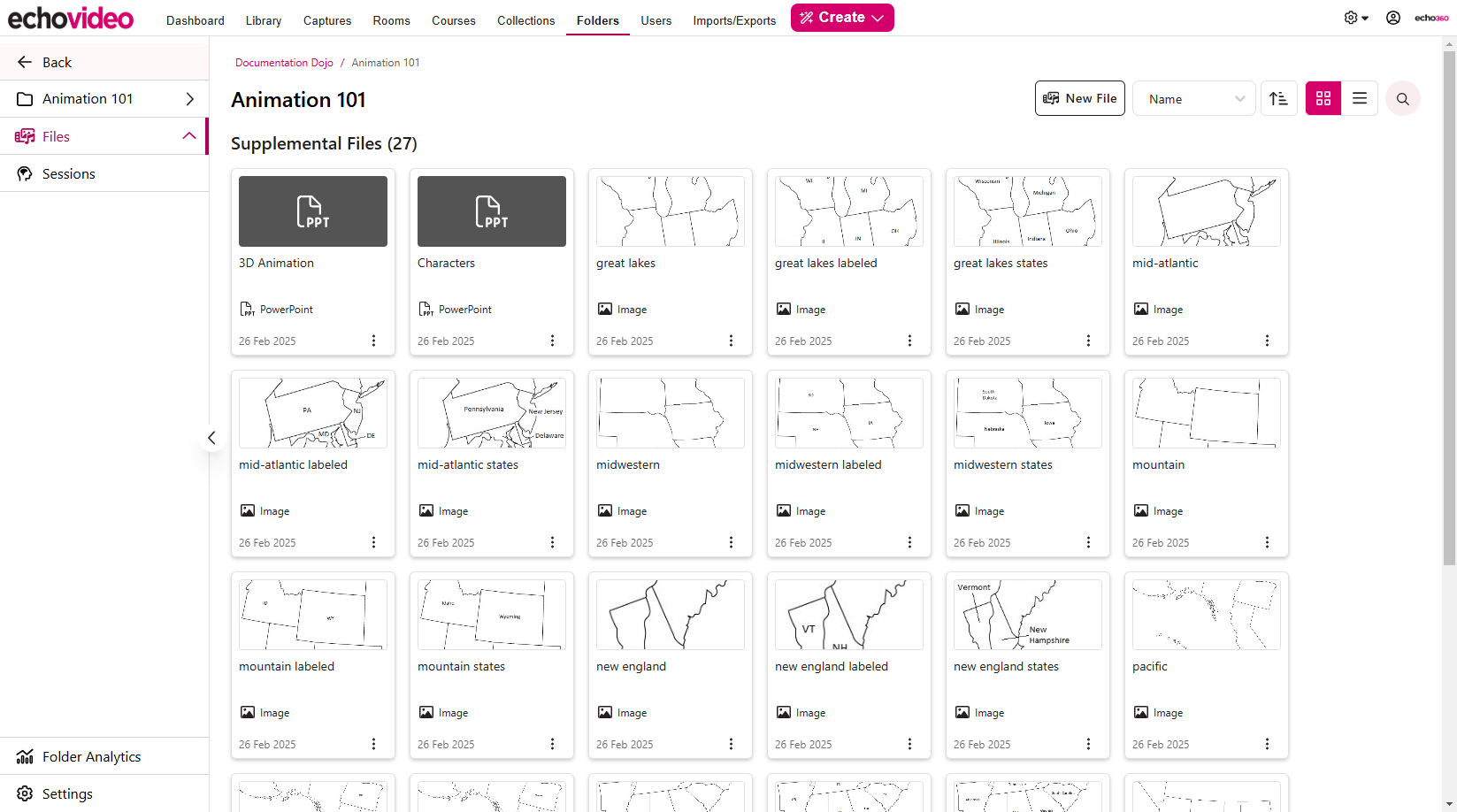Open Folder Analytics

click(x=104, y=756)
